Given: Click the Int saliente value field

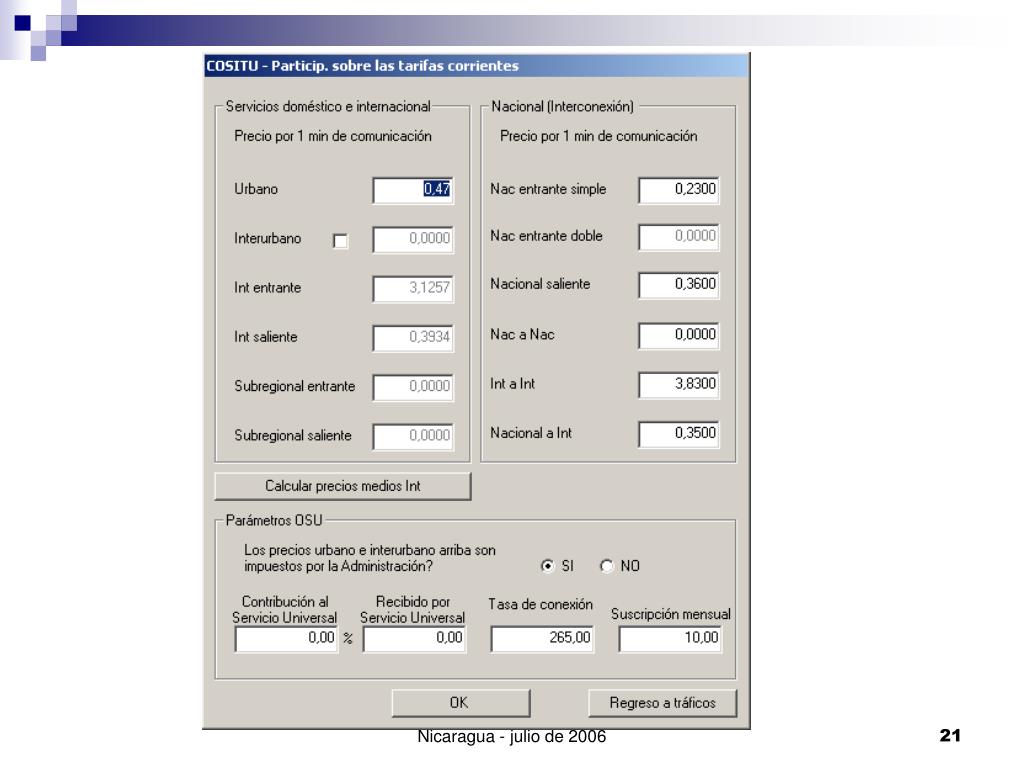Looking at the screenshot, I should point(413,338).
